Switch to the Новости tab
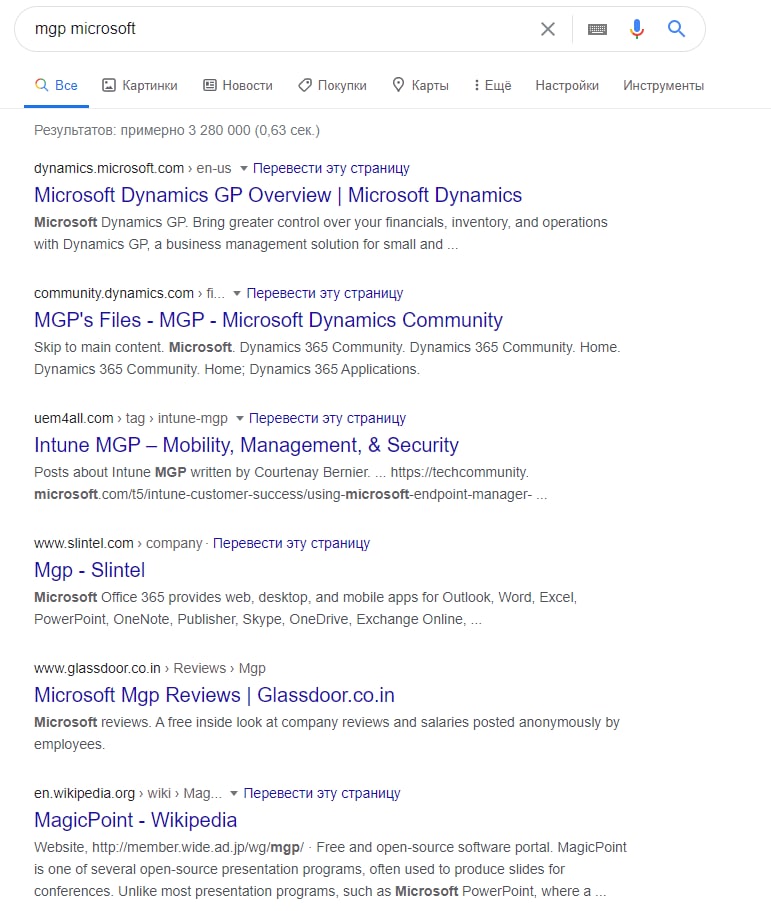The height and width of the screenshot is (911, 771). click(238, 85)
